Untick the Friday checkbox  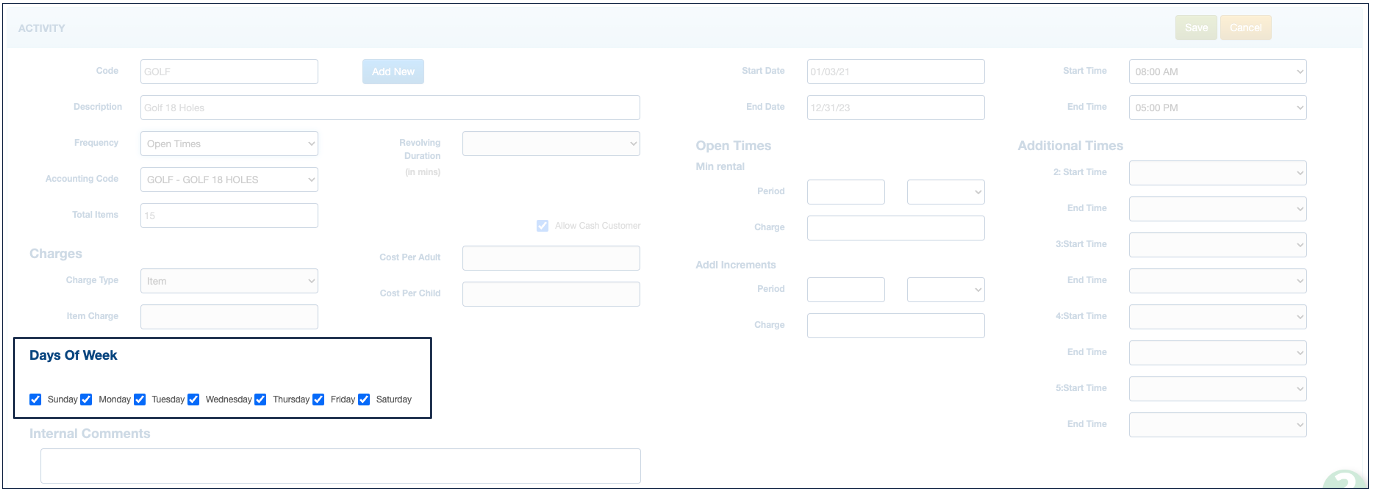point(318,399)
